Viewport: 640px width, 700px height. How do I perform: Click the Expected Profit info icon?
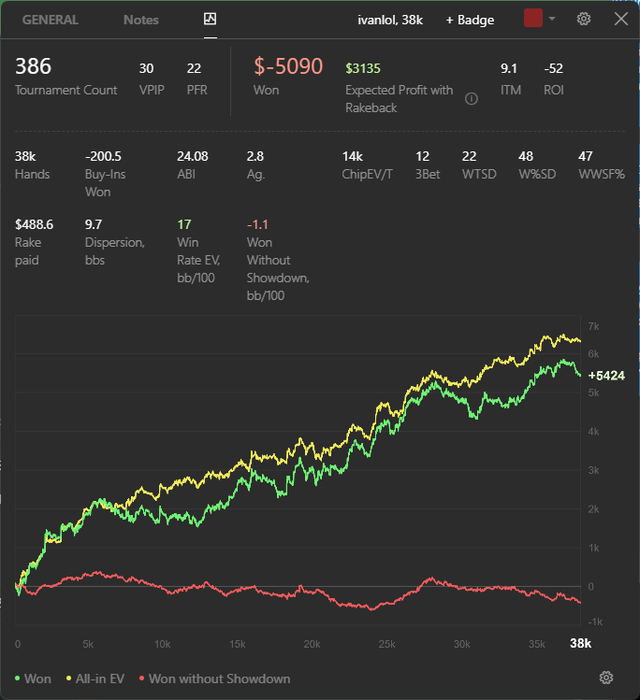point(471,99)
